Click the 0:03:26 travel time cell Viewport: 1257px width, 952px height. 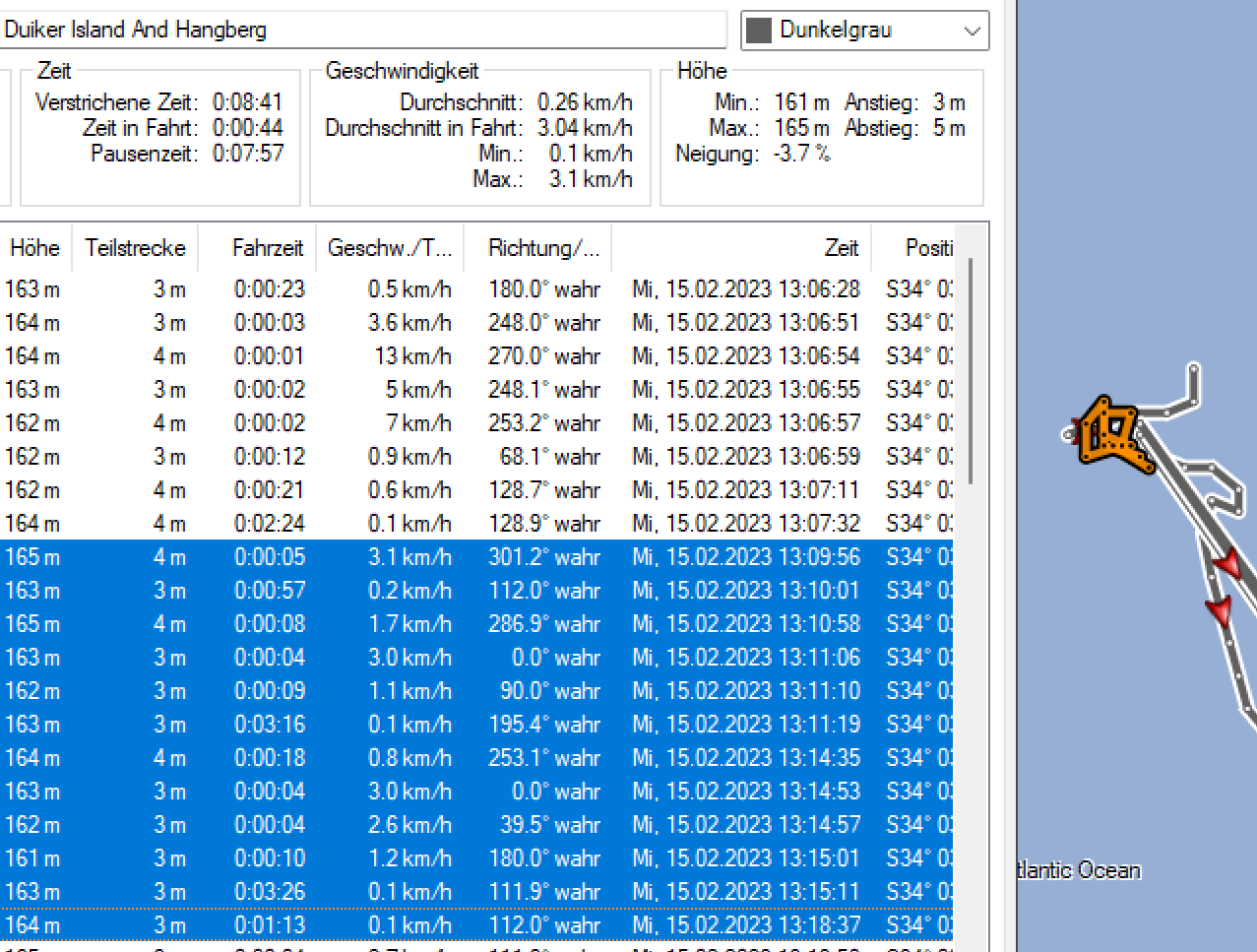[x=270, y=892]
